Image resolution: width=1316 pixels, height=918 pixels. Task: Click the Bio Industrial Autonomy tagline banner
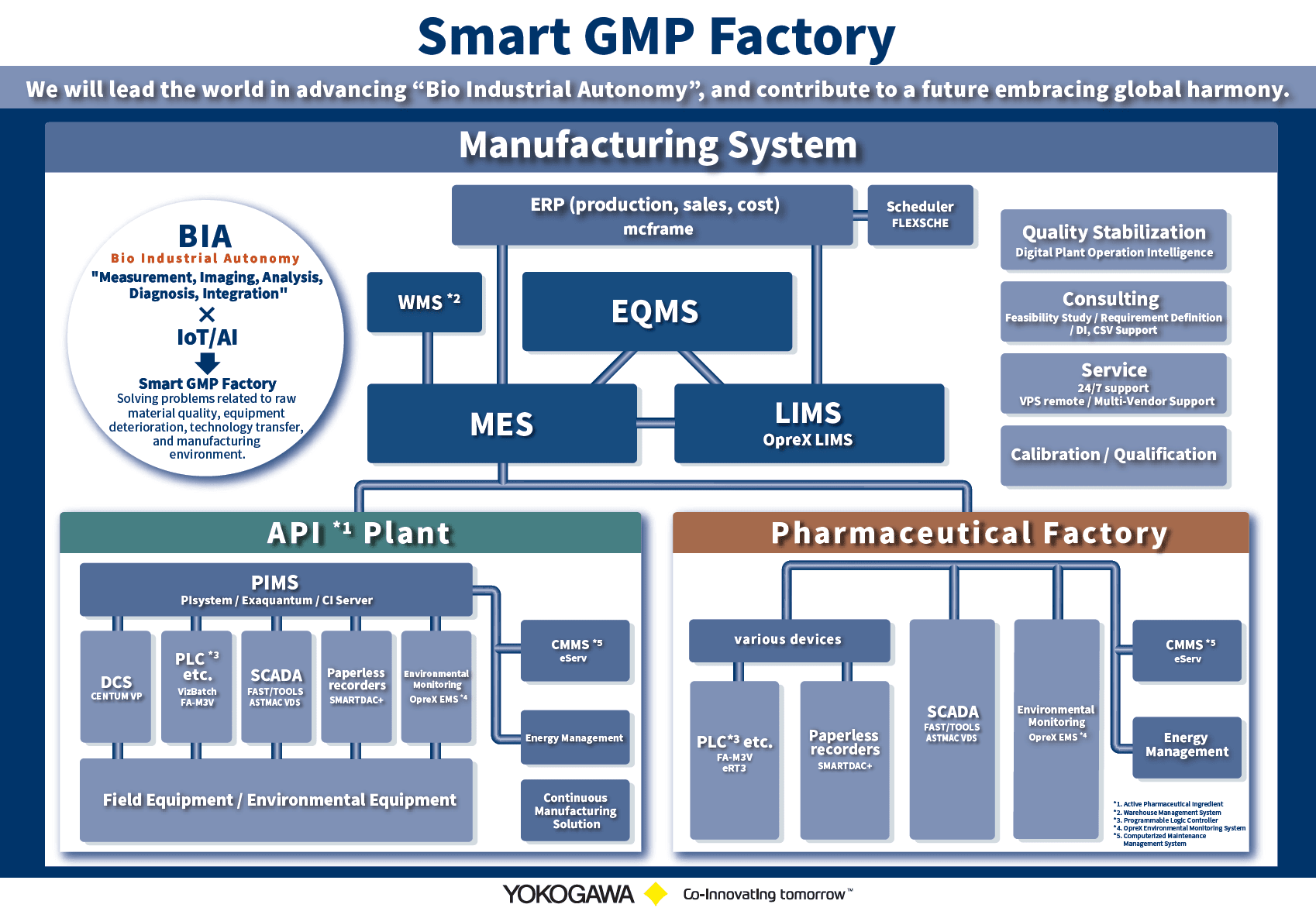point(658,89)
